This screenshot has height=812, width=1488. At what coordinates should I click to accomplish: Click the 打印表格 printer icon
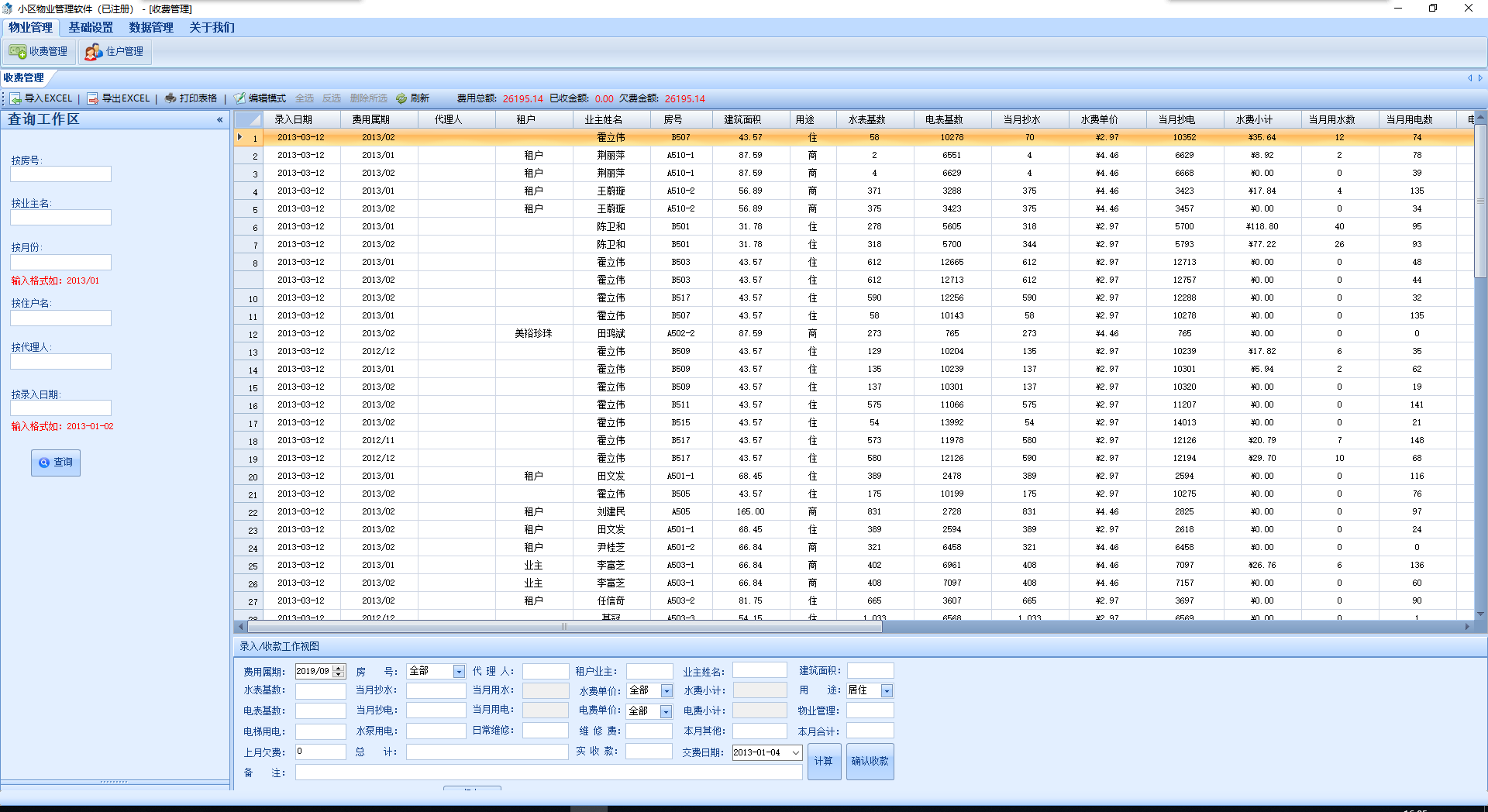170,98
